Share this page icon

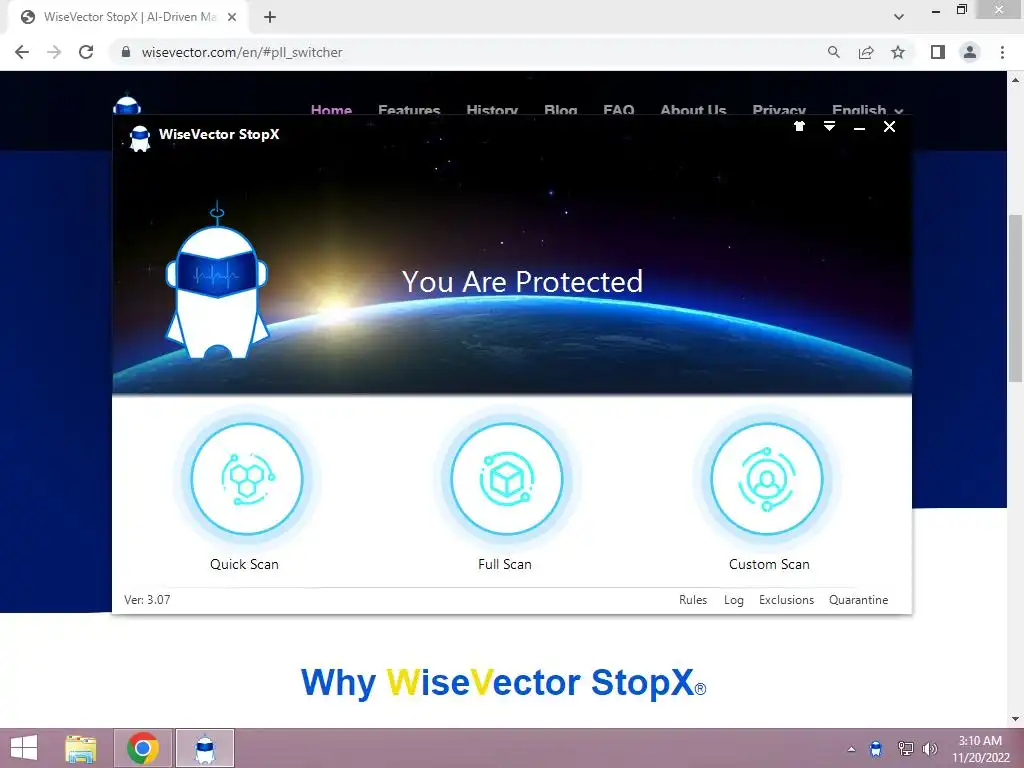coord(866,52)
